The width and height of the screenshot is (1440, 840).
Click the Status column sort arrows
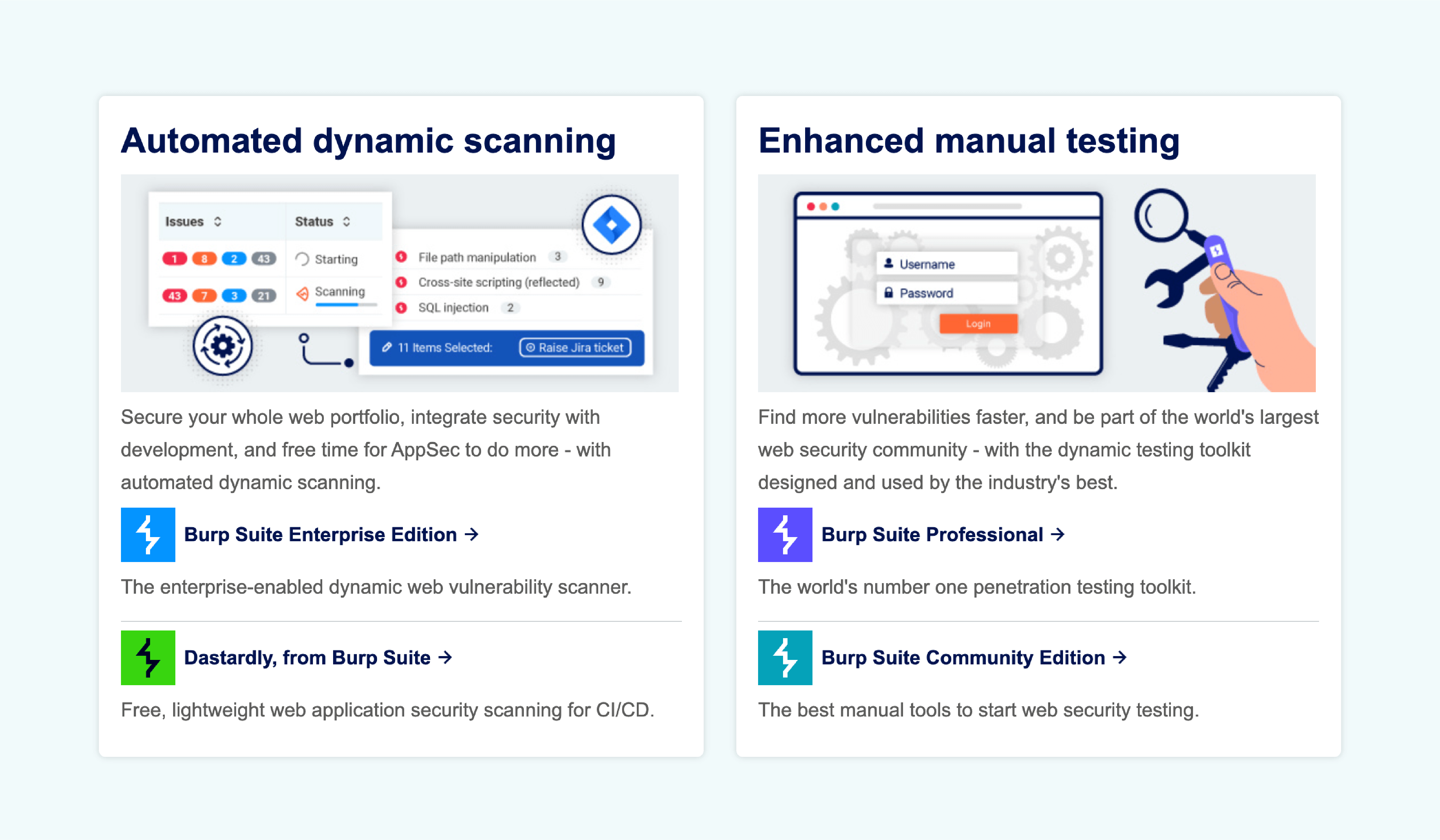click(346, 222)
